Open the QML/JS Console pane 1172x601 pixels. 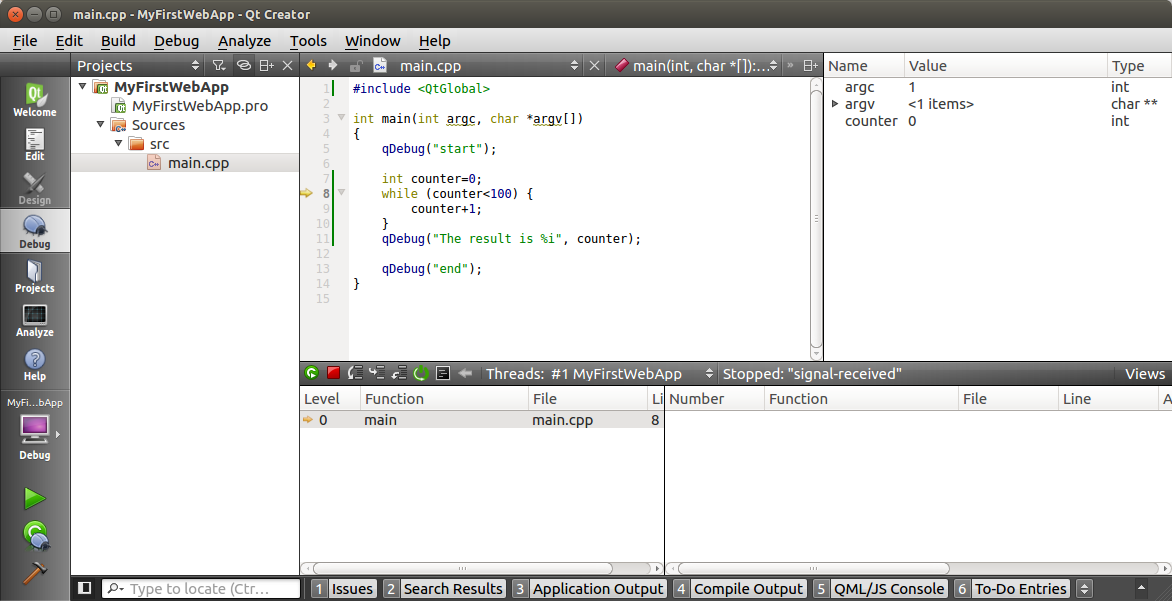(880, 588)
